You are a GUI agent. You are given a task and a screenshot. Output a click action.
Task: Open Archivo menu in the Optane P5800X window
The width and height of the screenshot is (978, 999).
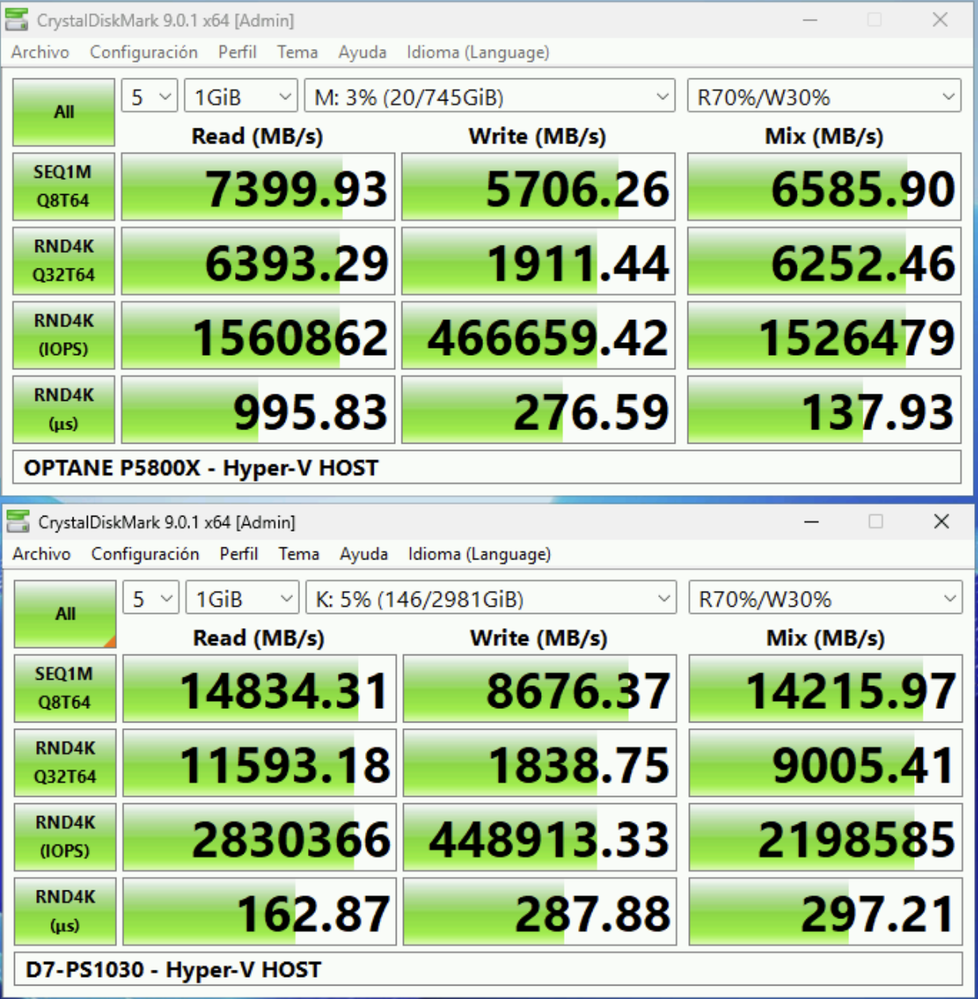pos(40,52)
